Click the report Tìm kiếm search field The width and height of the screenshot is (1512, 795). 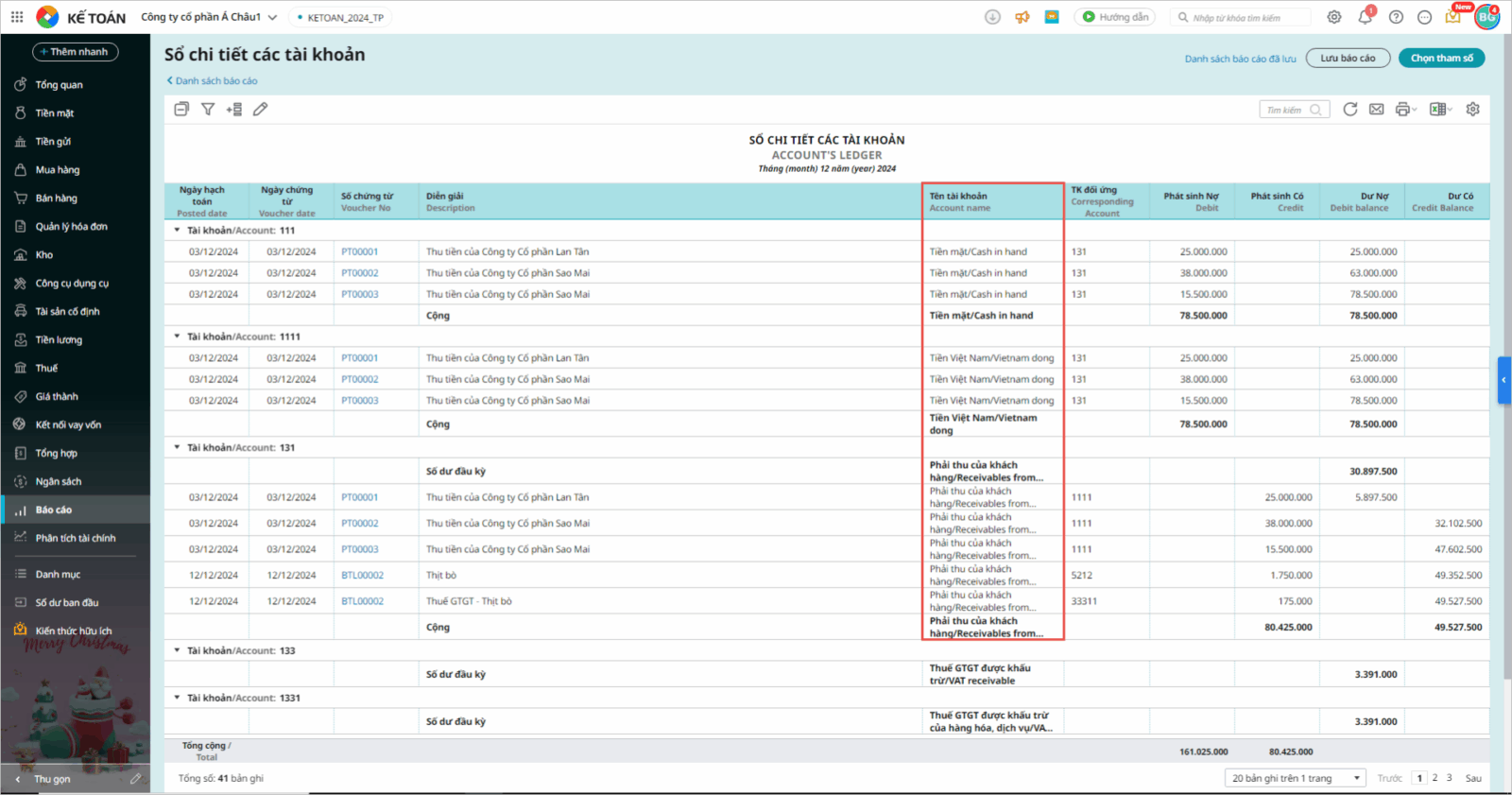coord(1285,110)
